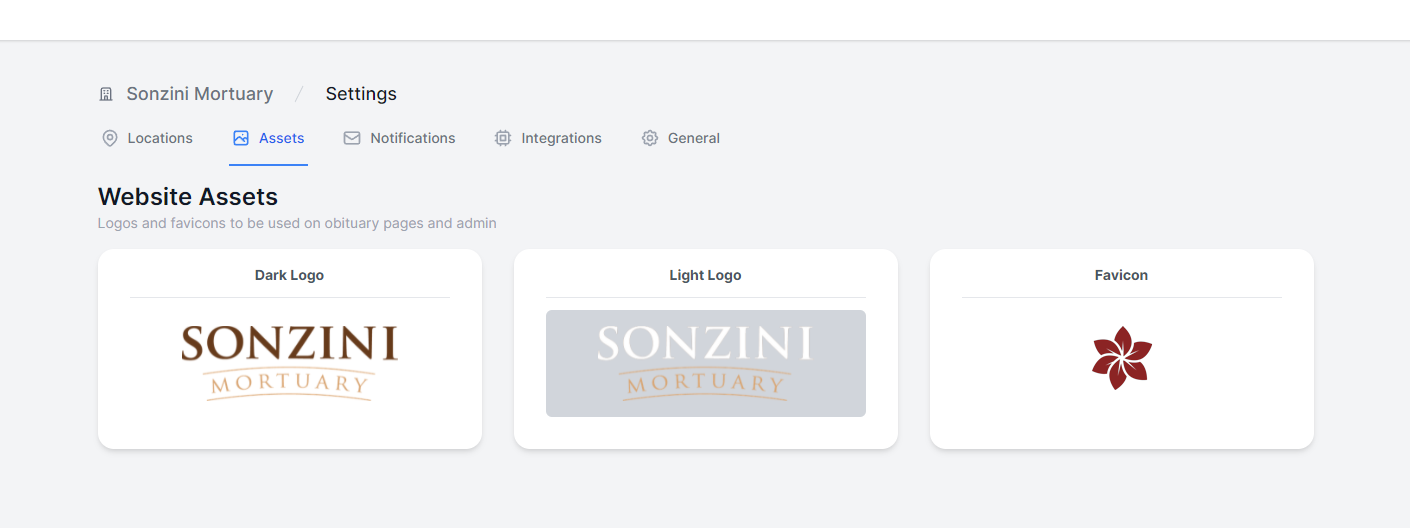Click the map pin Locations icon

(x=110, y=138)
